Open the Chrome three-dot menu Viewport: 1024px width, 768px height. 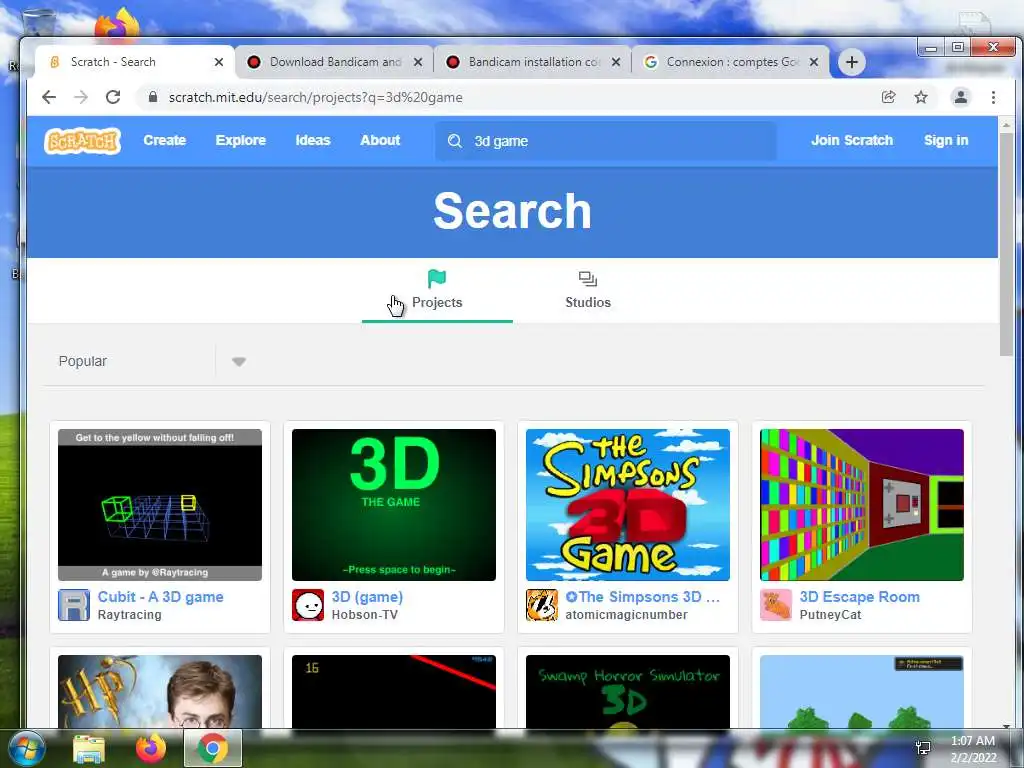(993, 97)
